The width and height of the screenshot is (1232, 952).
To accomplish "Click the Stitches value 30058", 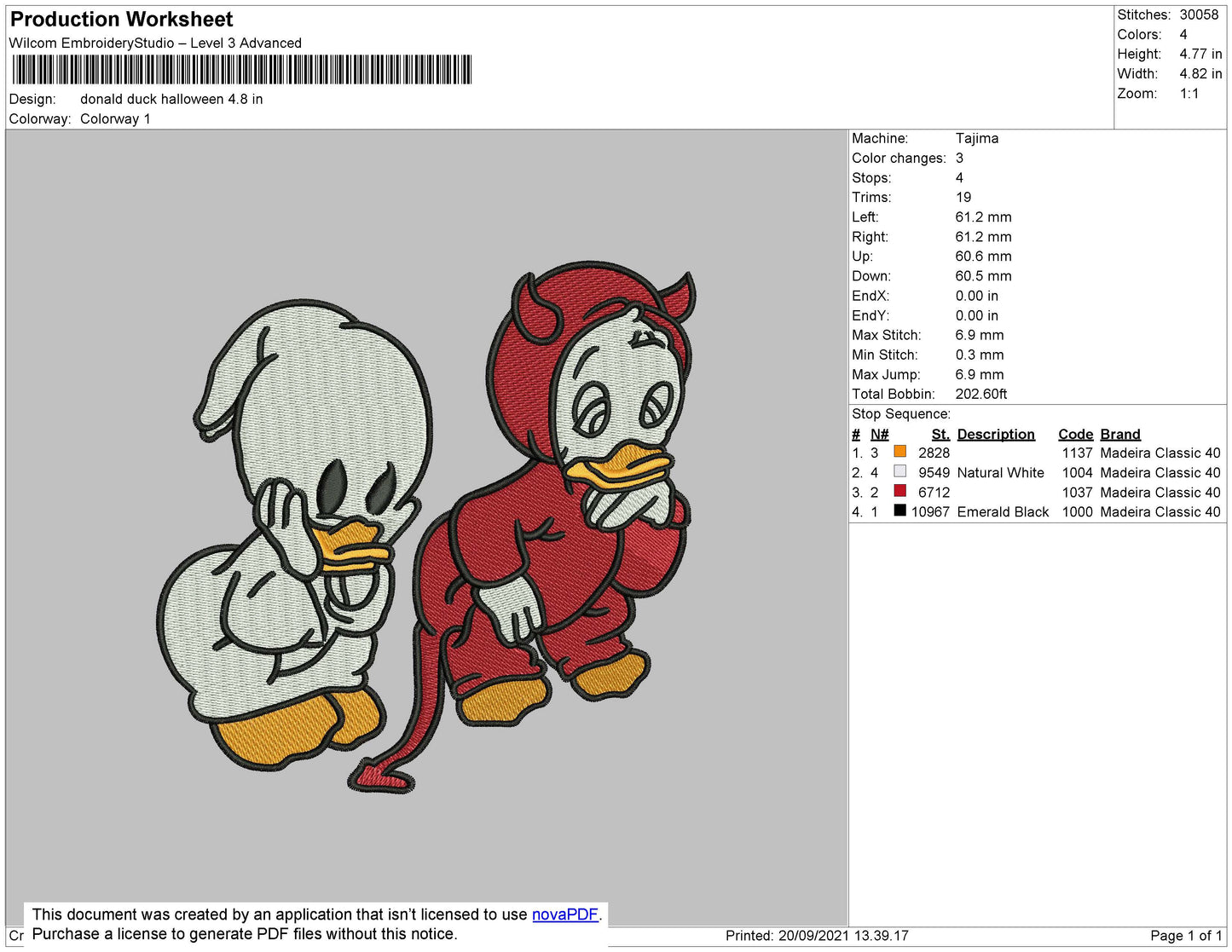I will pyautogui.click(x=1199, y=15).
